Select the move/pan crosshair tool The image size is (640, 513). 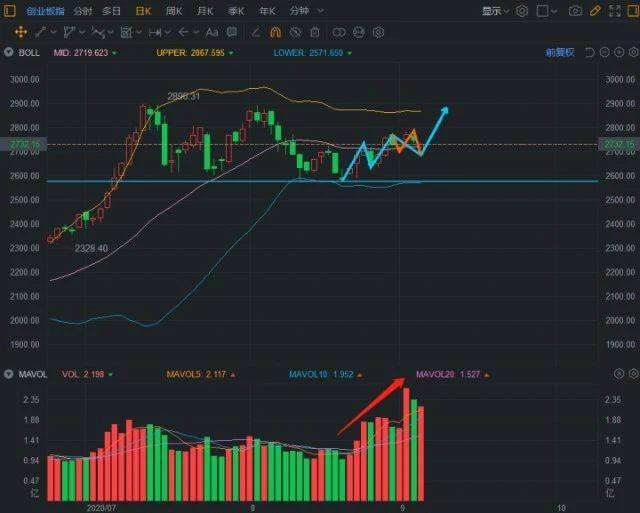click(x=20, y=32)
